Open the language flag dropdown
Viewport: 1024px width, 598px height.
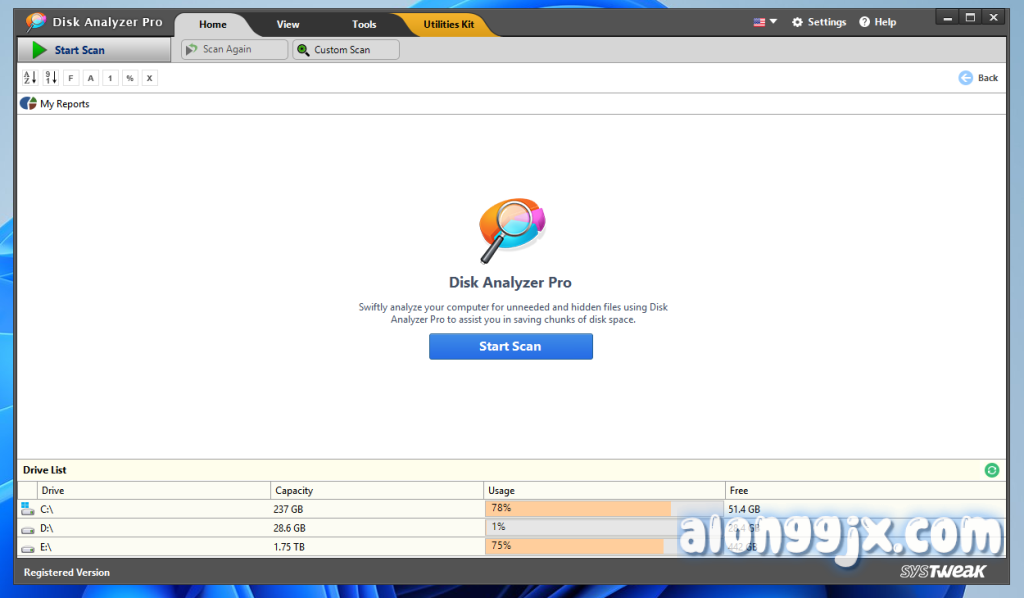pyautogui.click(x=765, y=22)
